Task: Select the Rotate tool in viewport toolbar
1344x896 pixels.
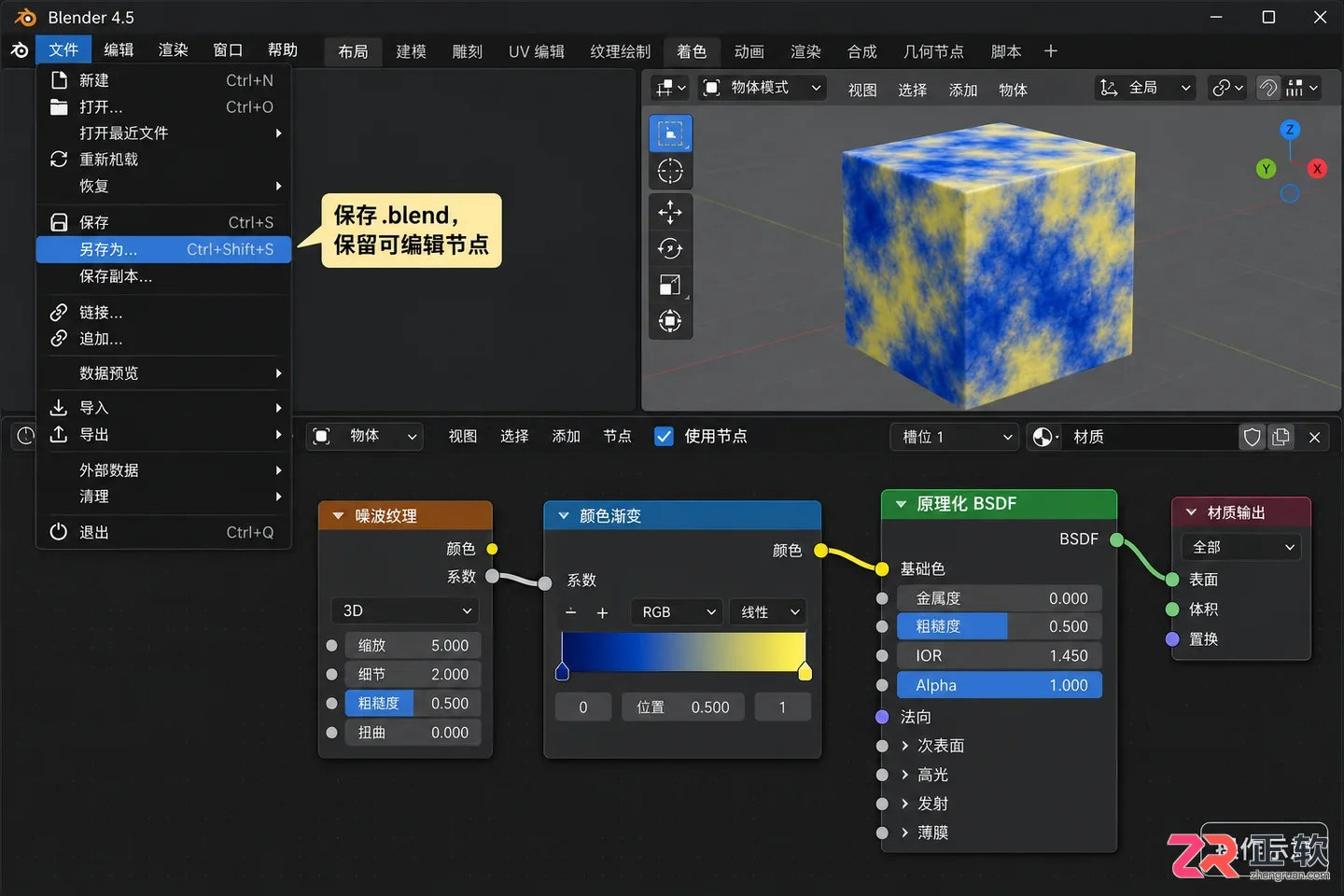Action: tap(670, 248)
